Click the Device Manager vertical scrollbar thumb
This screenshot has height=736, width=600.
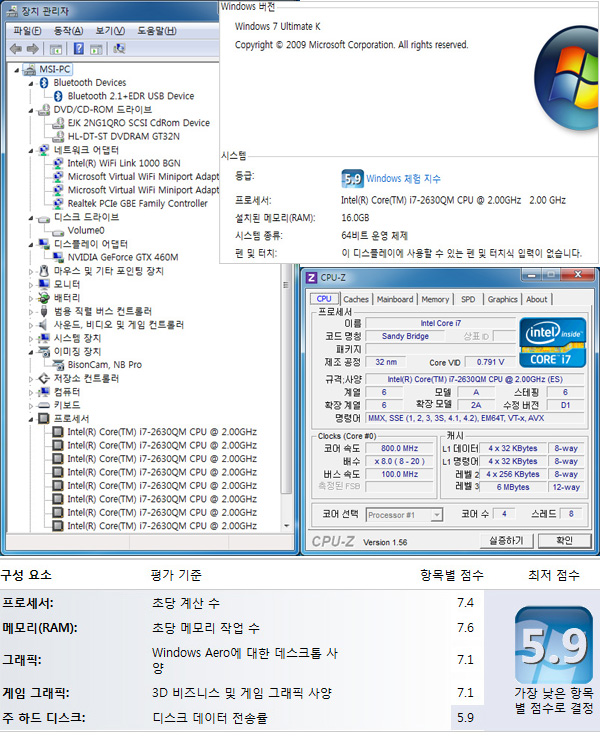click(285, 378)
